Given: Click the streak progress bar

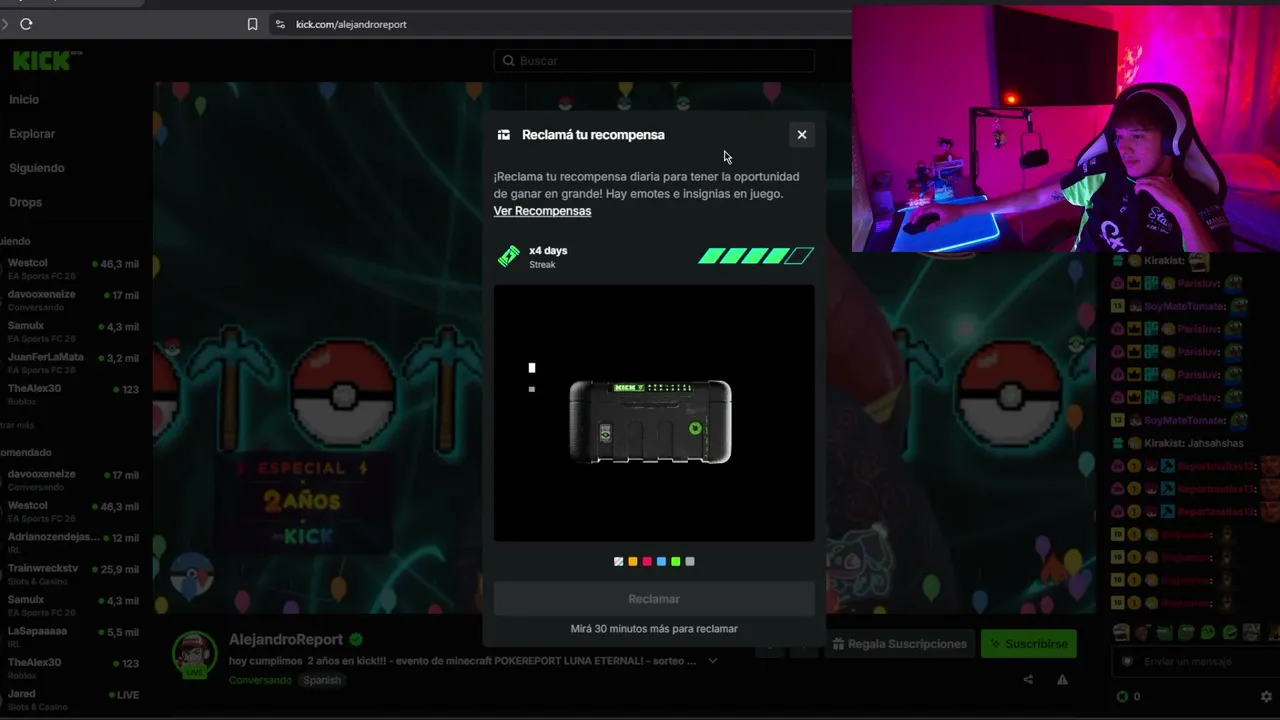Looking at the screenshot, I should pyautogui.click(x=756, y=256).
